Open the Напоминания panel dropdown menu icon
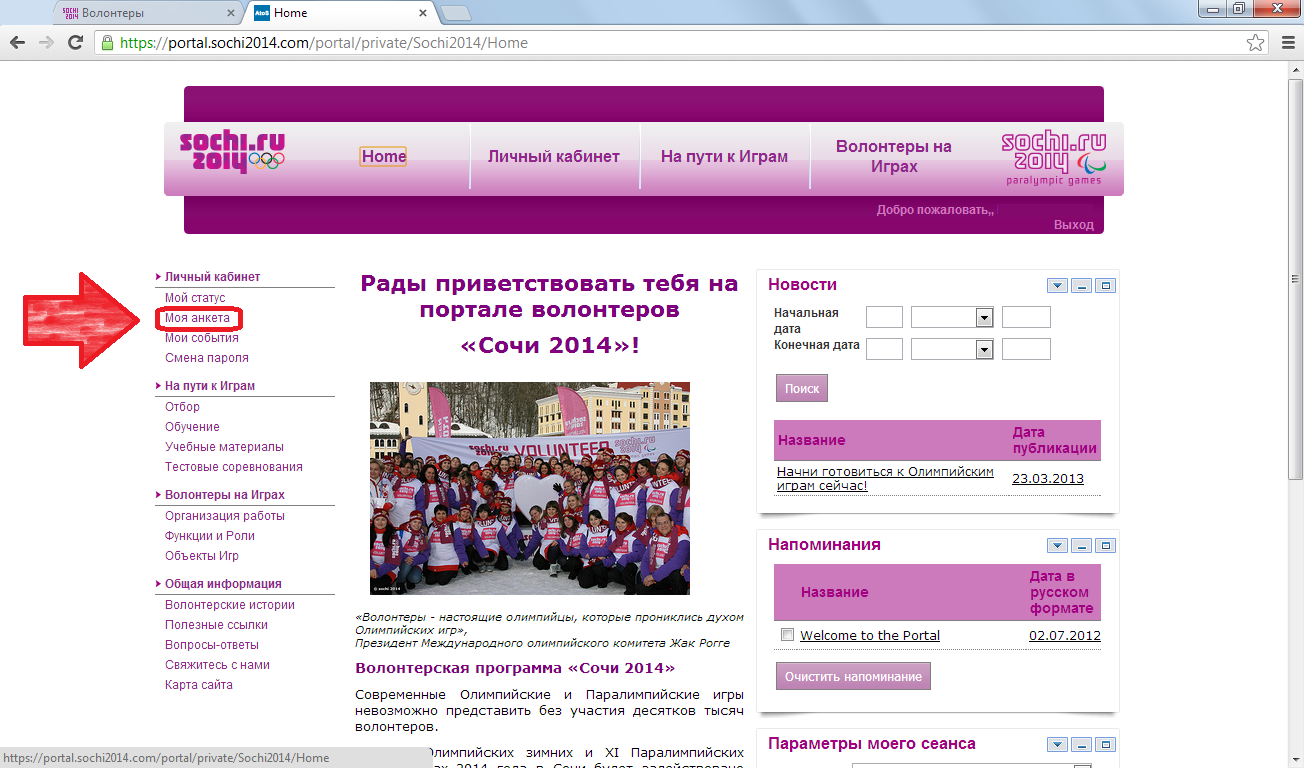 1058,546
